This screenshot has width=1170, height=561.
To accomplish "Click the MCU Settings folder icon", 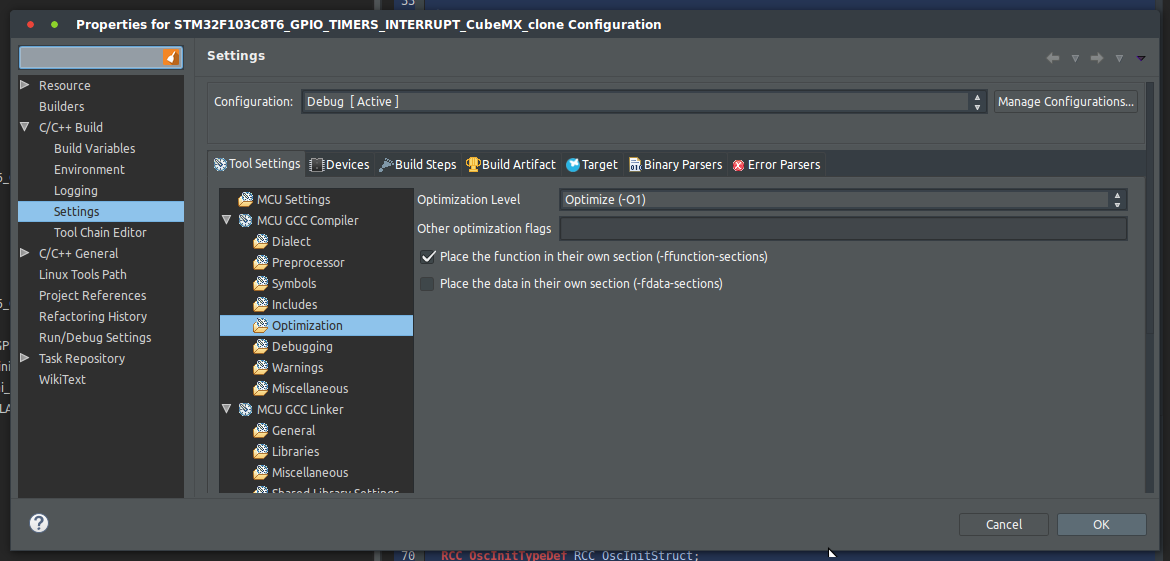I will pos(245,200).
